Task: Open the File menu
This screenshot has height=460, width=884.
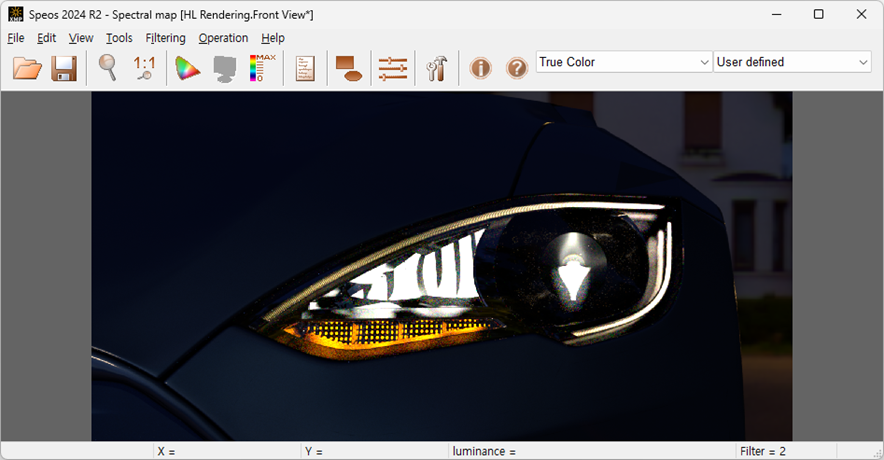Action: coord(15,38)
